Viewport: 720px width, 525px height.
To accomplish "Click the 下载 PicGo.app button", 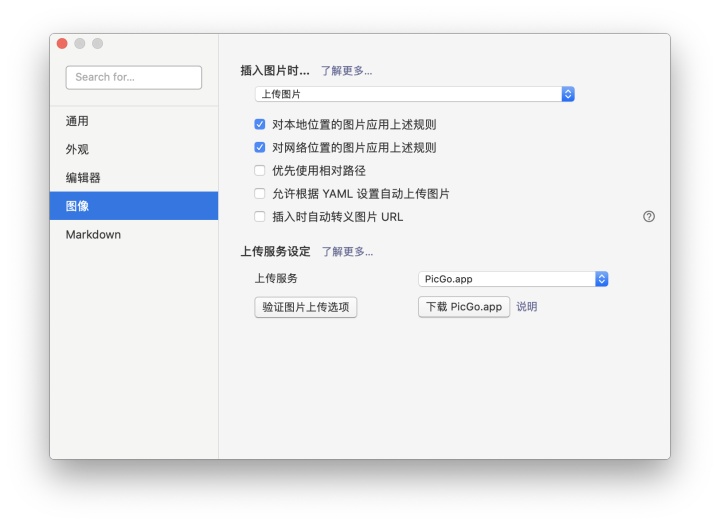I will pyautogui.click(x=464, y=307).
